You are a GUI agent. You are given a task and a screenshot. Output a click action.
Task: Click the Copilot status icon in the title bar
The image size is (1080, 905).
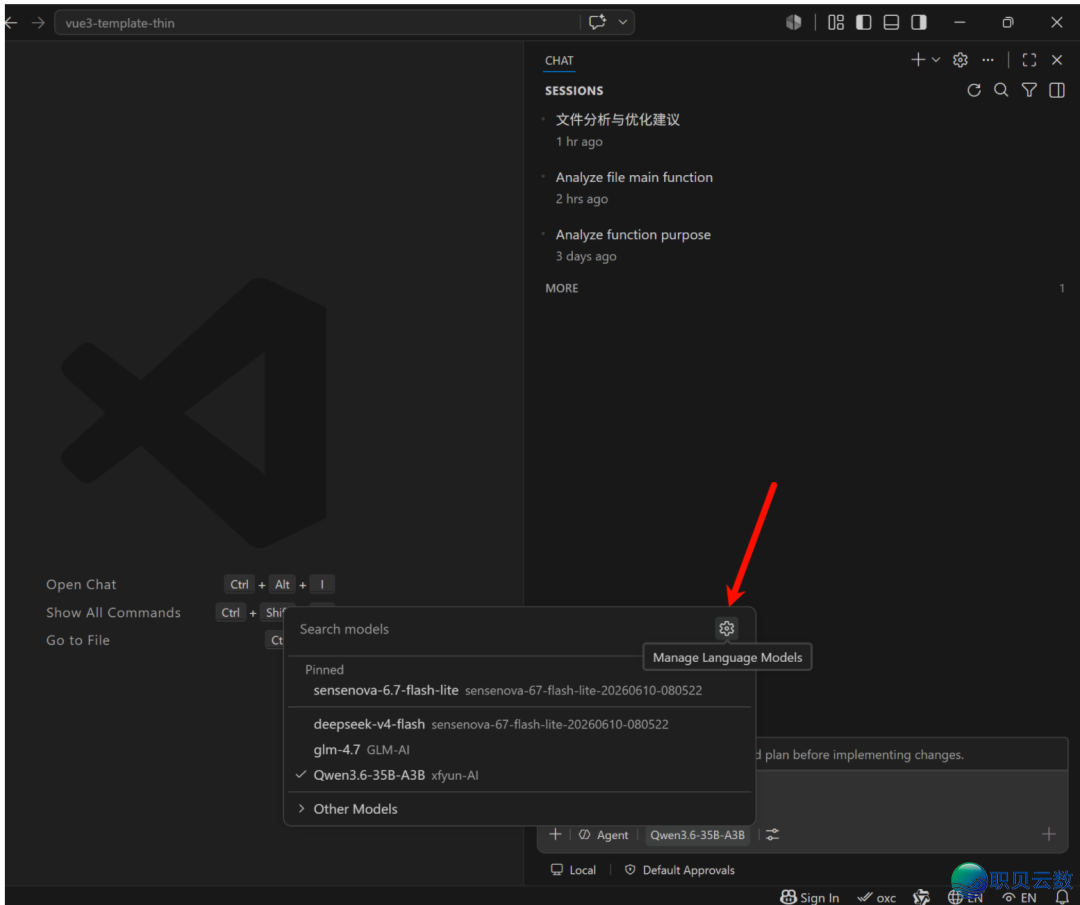pyautogui.click(x=793, y=23)
